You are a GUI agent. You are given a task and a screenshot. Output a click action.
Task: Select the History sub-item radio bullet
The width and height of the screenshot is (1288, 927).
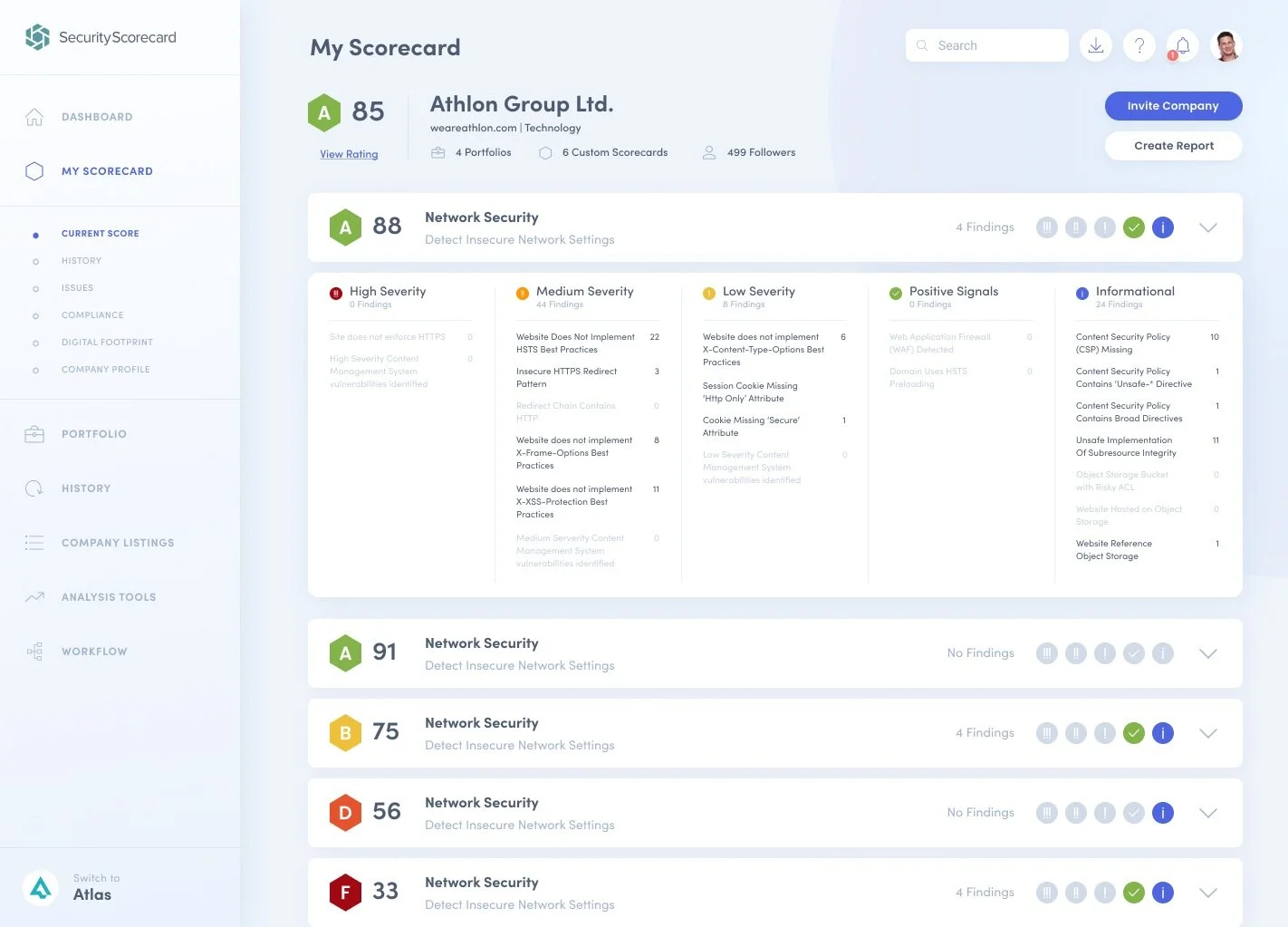(x=36, y=262)
